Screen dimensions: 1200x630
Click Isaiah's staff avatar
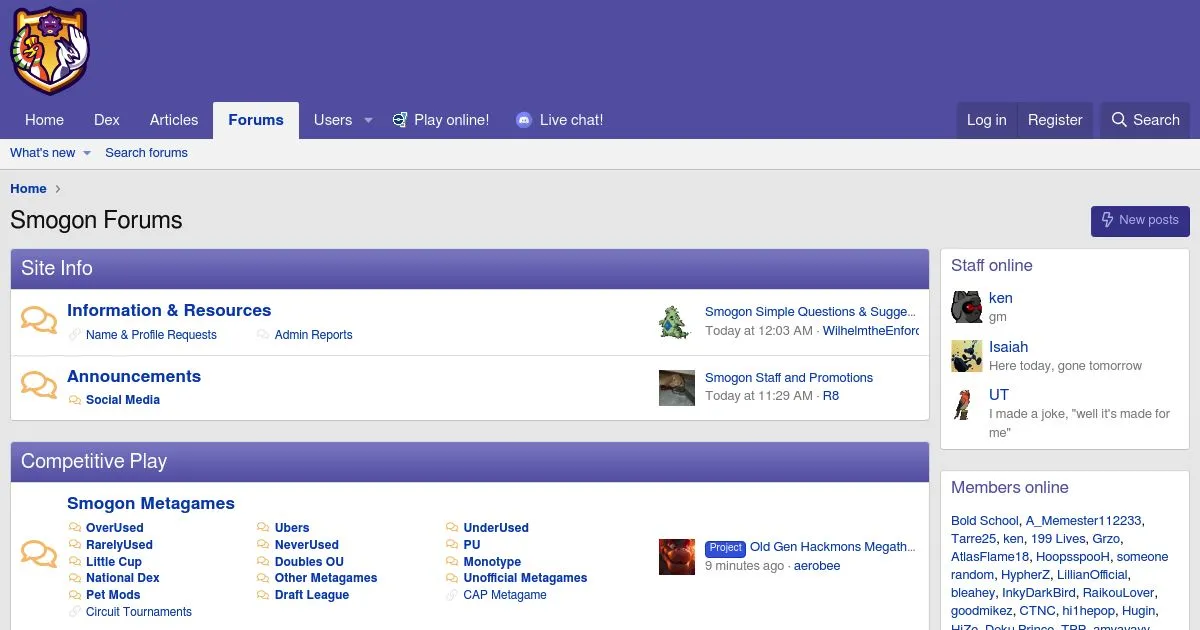(966, 356)
